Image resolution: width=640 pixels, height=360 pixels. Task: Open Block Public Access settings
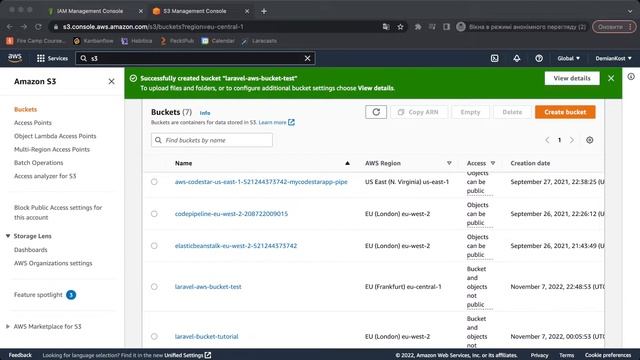pos(58,213)
